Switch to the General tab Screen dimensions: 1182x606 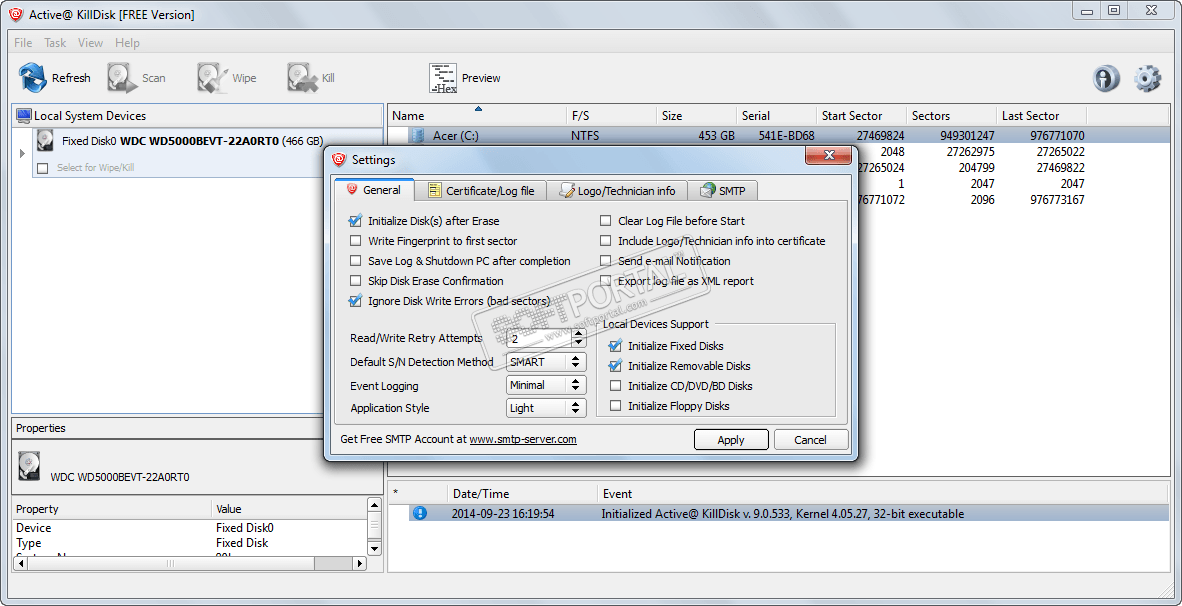coord(374,190)
